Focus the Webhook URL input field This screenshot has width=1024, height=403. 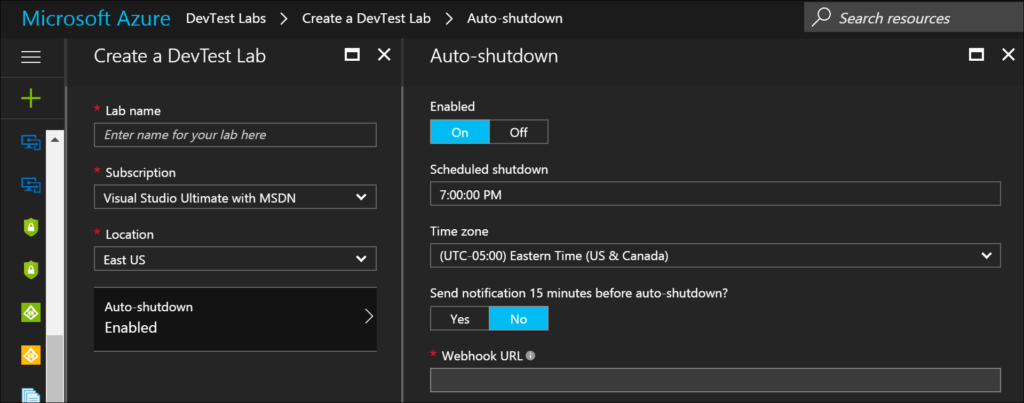715,380
